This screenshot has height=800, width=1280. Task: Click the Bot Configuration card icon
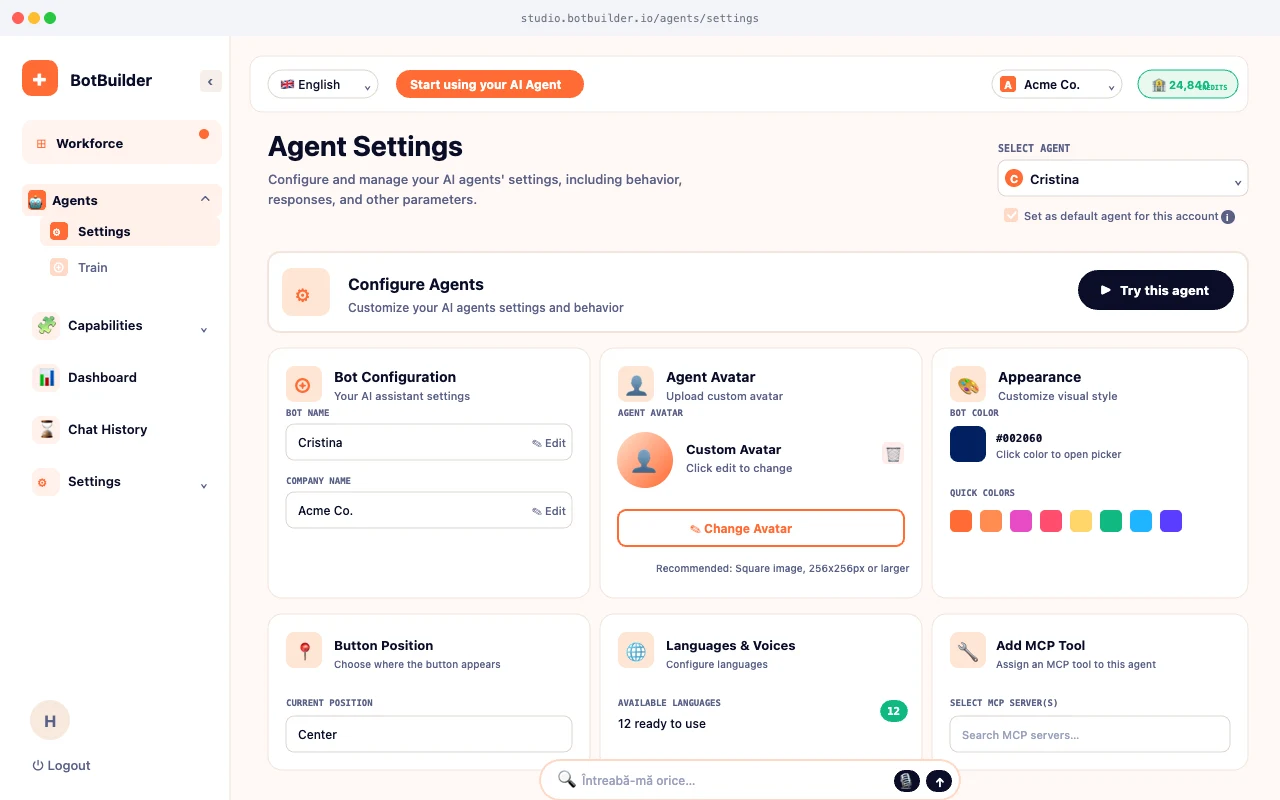[x=304, y=384]
